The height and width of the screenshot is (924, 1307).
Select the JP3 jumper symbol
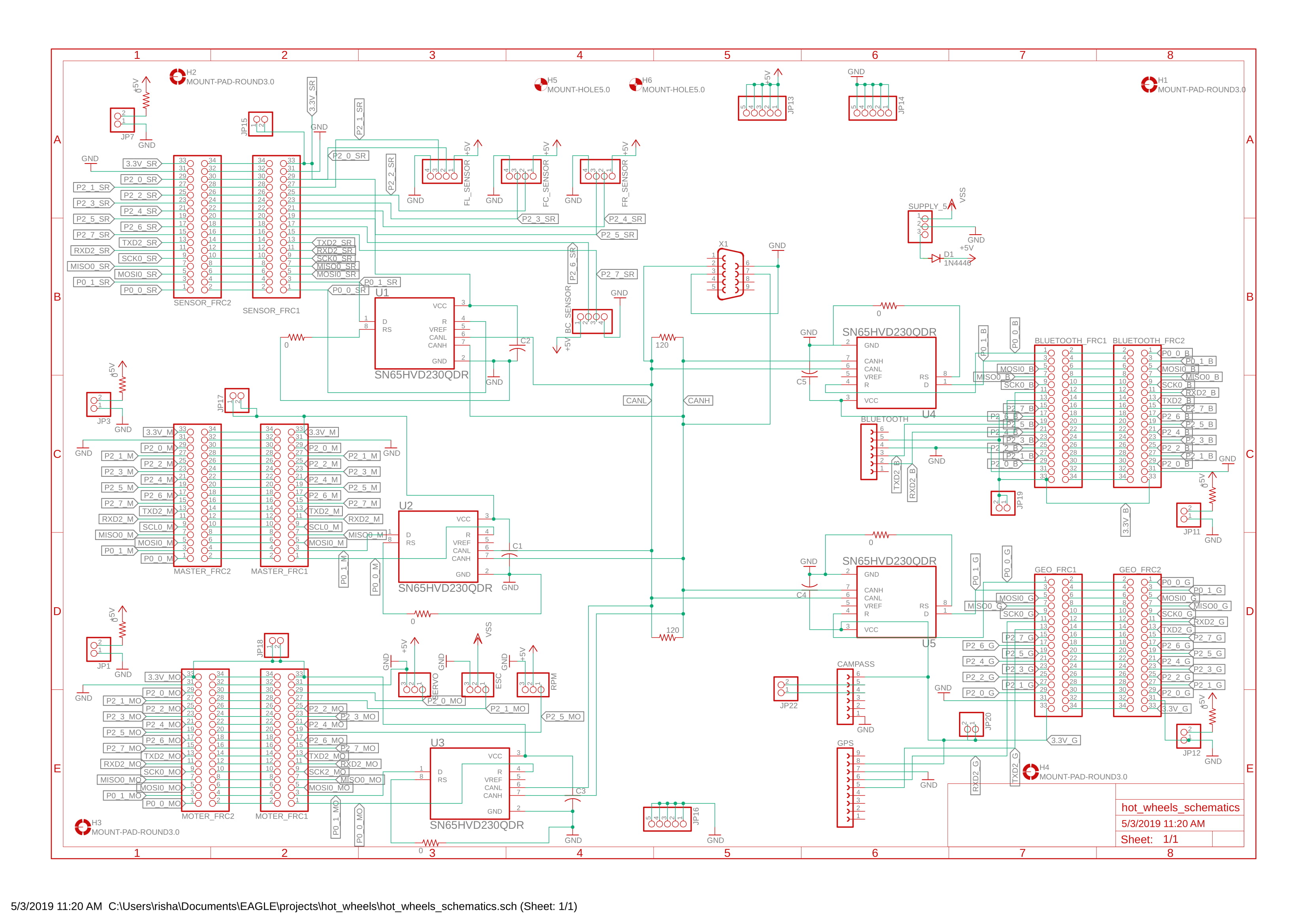click(x=98, y=404)
